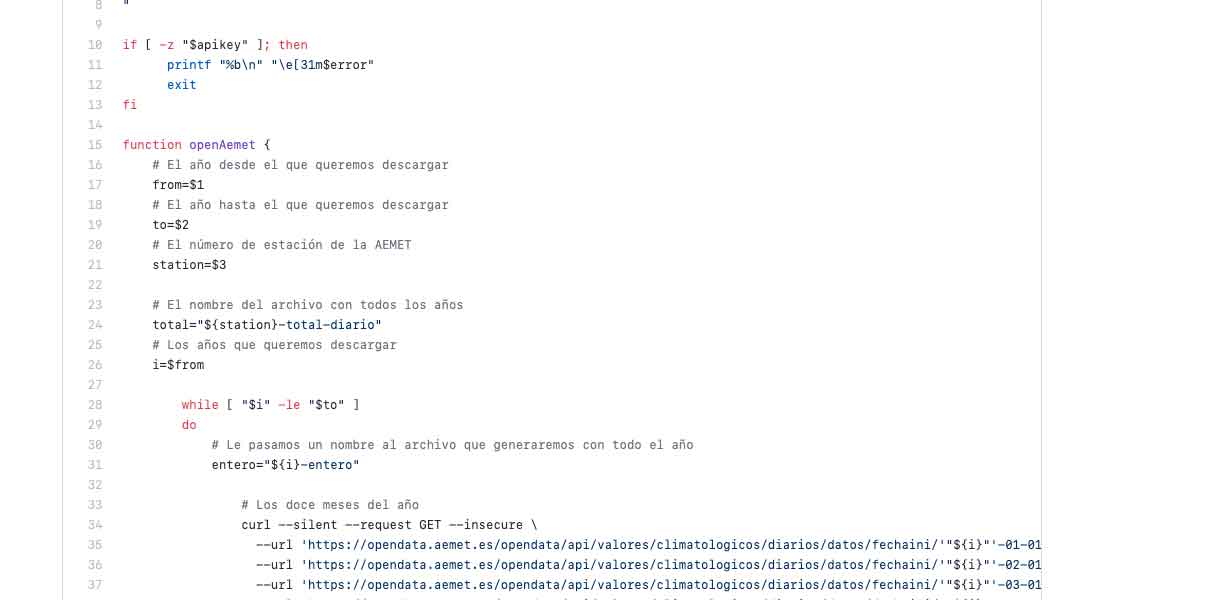1228x600 pixels.
Task: Click the 'to=$2' assignment line
Action: pyautogui.click(x=171, y=225)
